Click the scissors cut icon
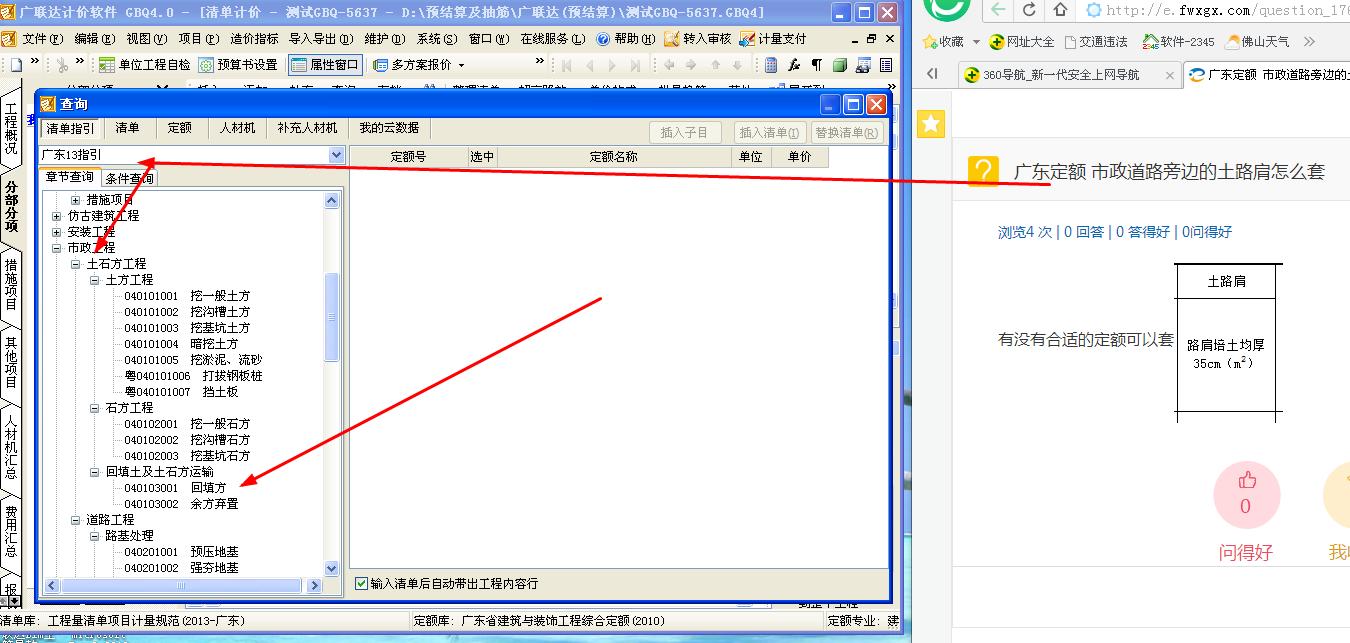 [62, 65]
